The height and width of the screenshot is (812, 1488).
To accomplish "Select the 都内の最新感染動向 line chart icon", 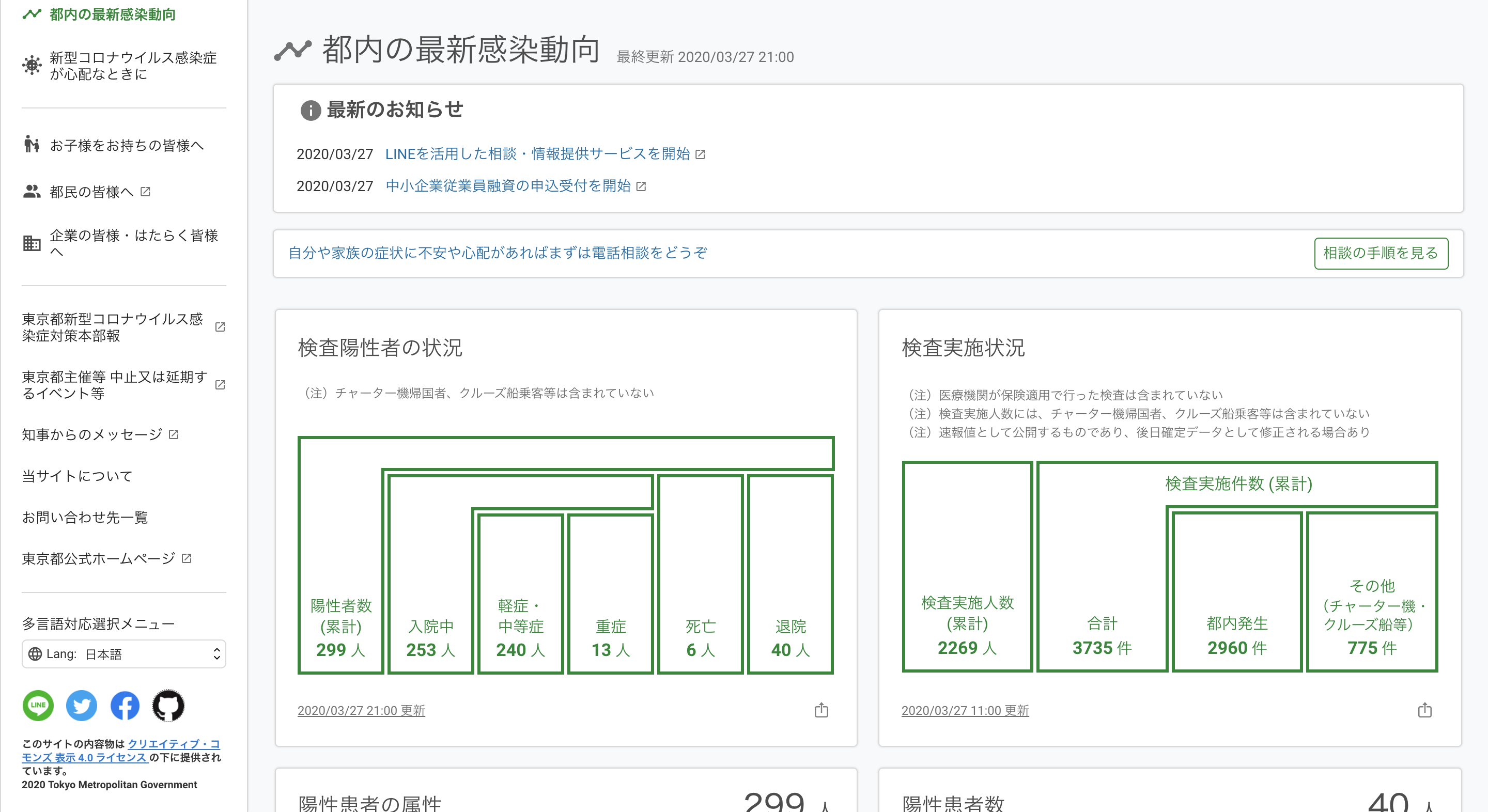I will pyautogui.click(x=32, y=14).
